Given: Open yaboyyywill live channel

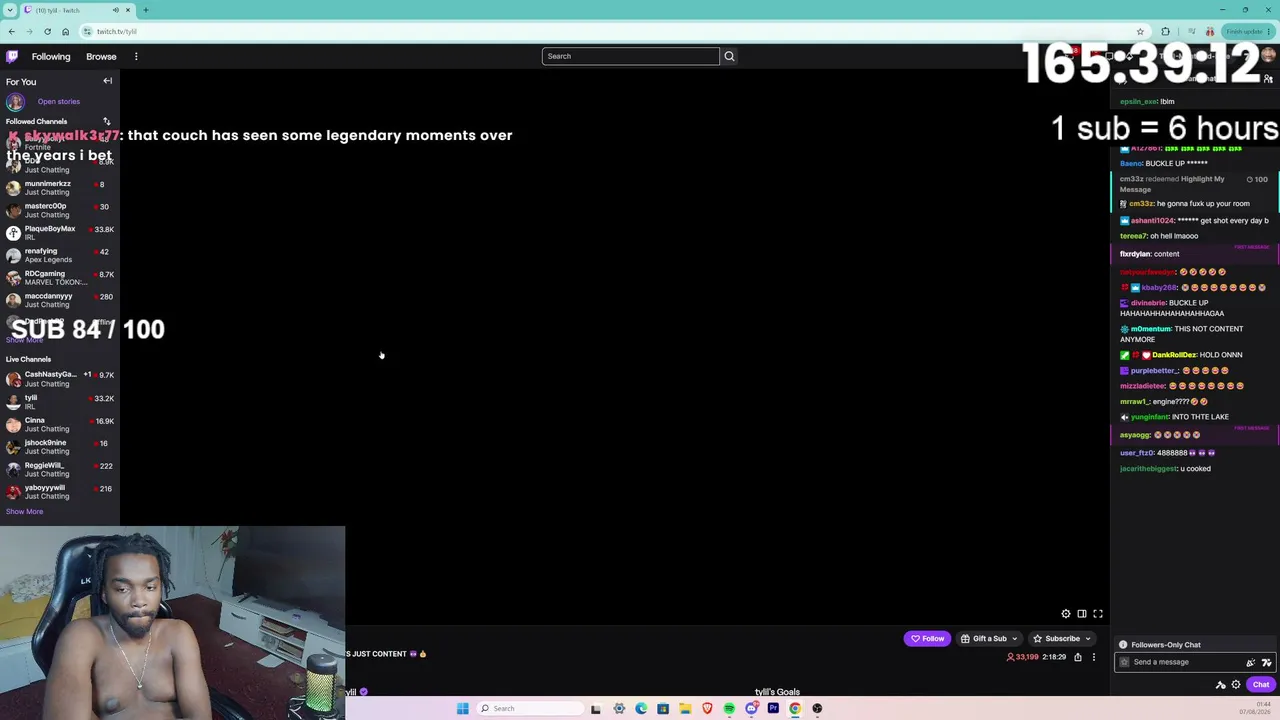Looking at the screenshot, I should 60,492.
